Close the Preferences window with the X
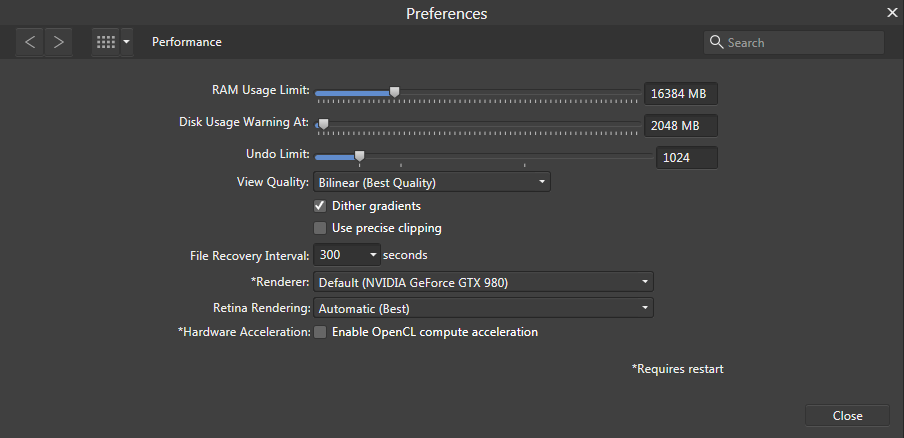Image resolution: width=904 pixels, height=438 pixels. tap(891, 13)
